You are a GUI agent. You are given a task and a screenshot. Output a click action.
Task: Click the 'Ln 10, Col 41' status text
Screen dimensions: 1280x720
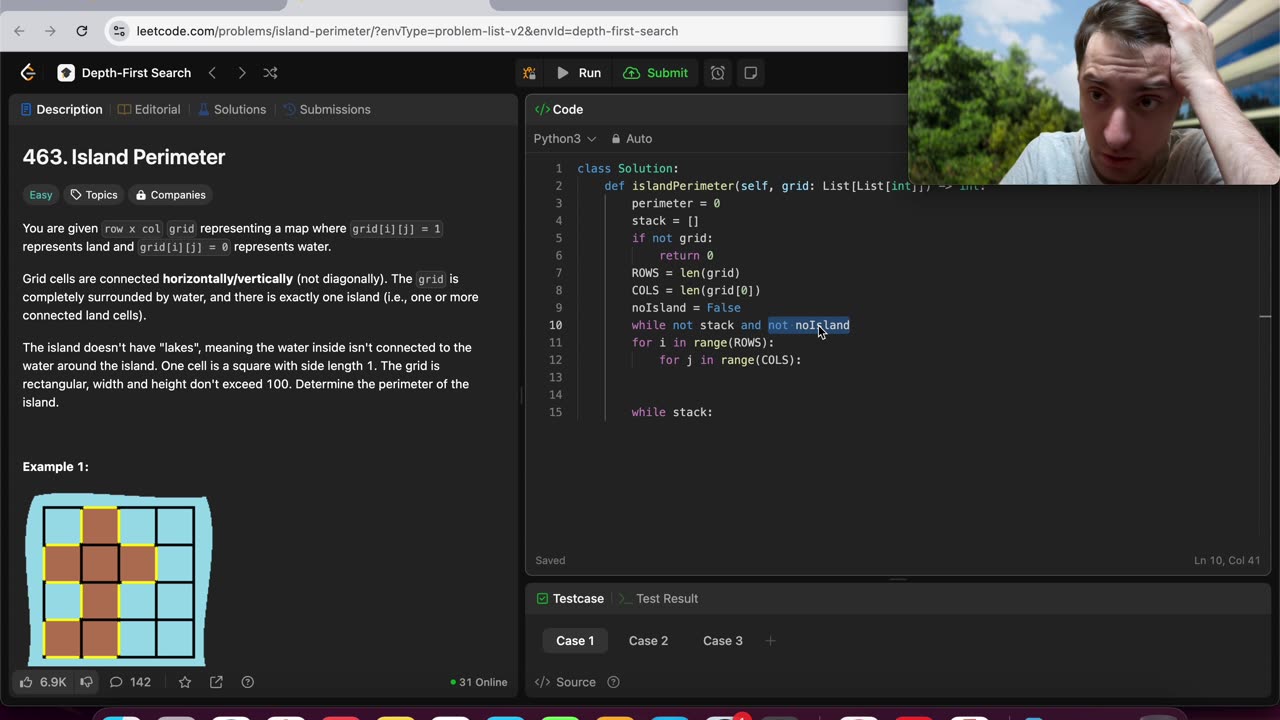coord(1229,560)
